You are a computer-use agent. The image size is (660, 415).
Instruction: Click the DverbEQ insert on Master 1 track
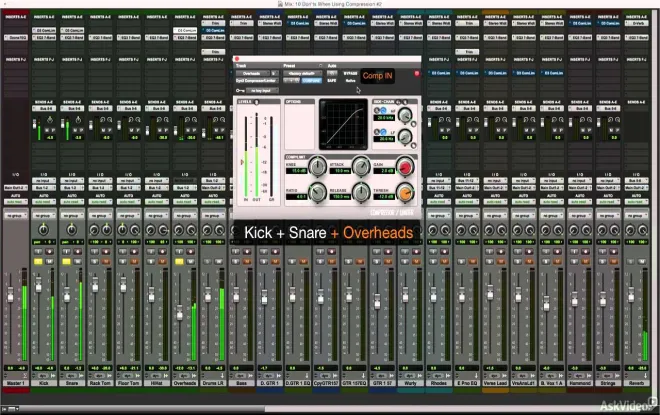(16, 37)
